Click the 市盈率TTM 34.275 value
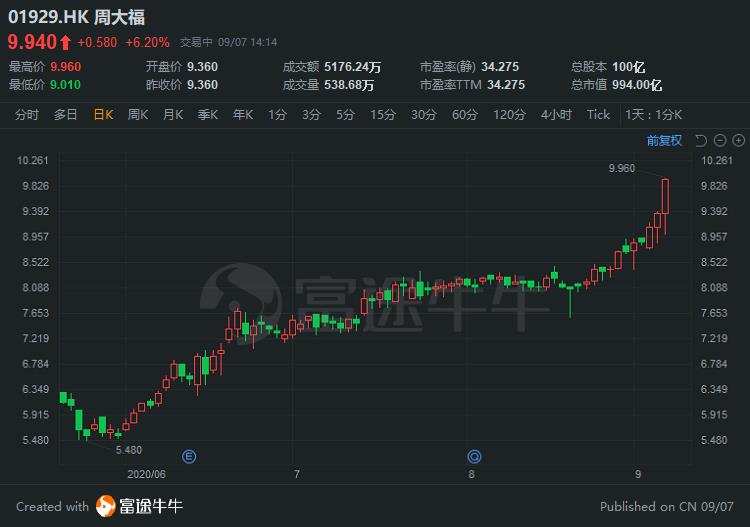 pos(506,85)
